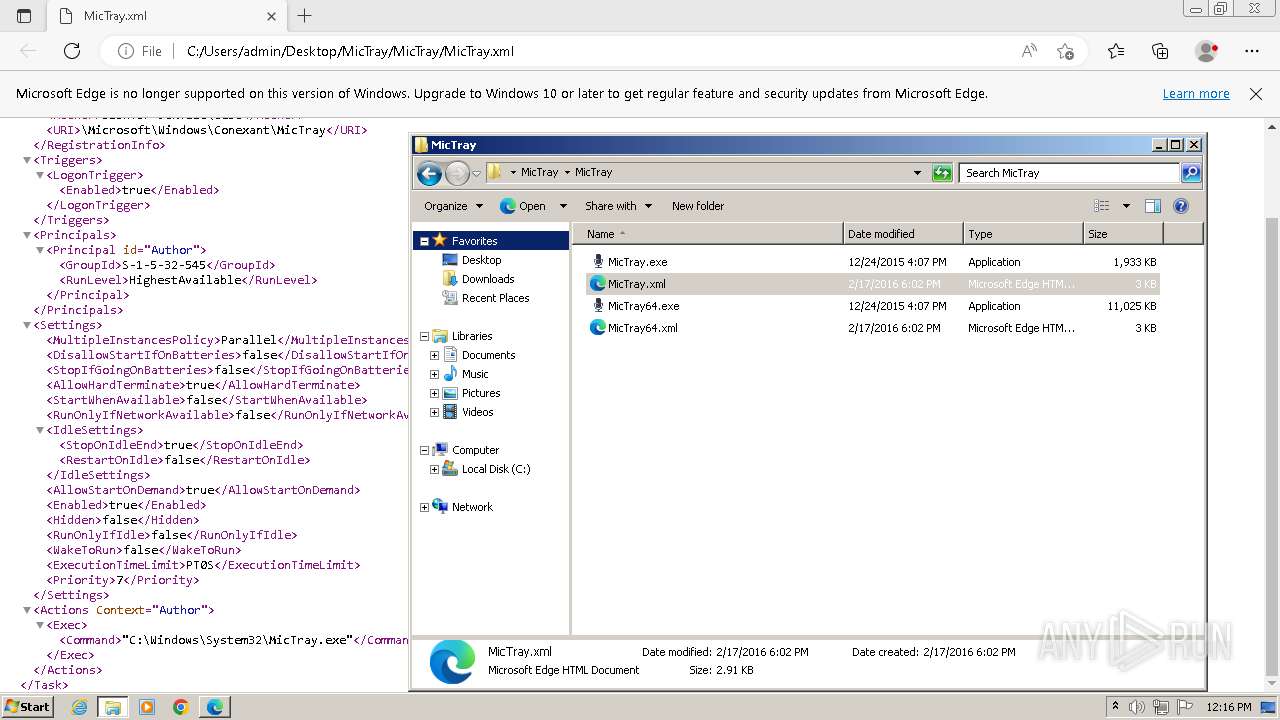Screen dimensions: 1280x720
Task: Expand the Documents library node
Action: click(435, 355)
